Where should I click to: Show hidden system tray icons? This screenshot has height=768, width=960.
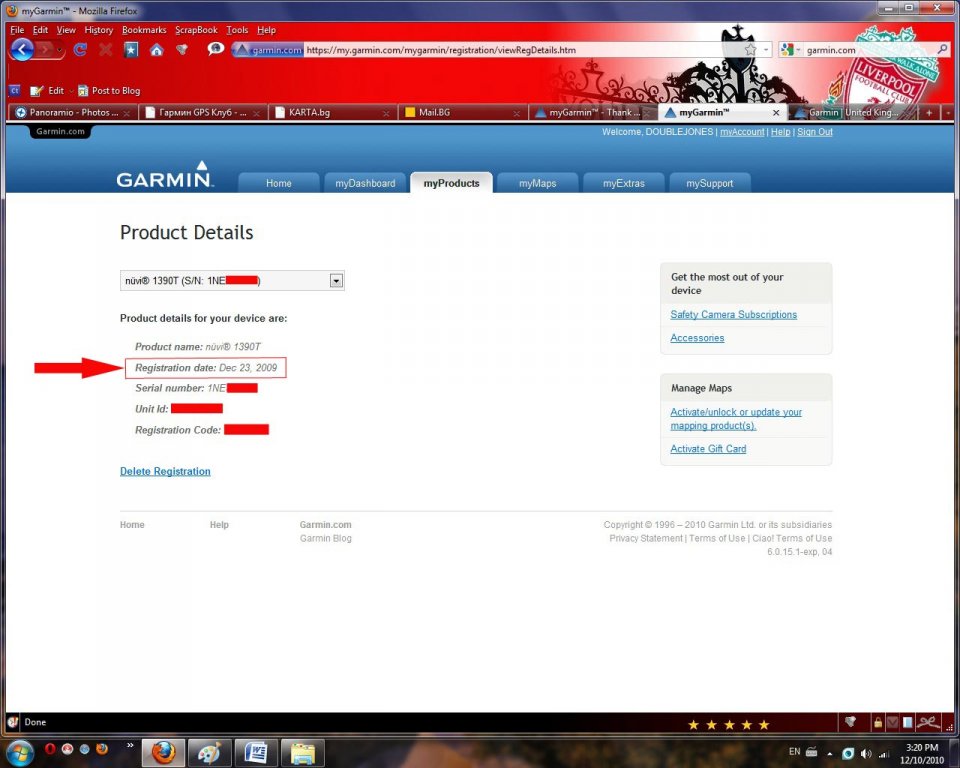(830, 754)
